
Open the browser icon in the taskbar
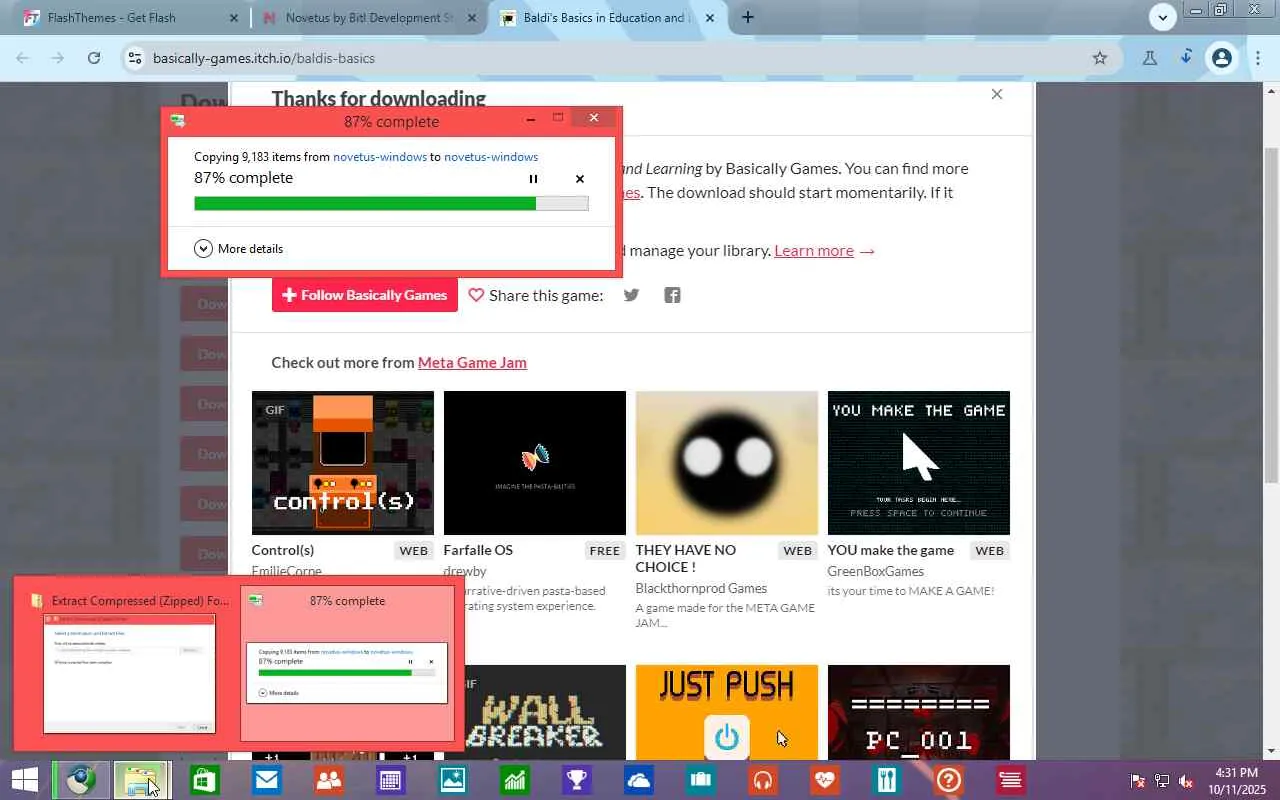(x=80, y=780)
